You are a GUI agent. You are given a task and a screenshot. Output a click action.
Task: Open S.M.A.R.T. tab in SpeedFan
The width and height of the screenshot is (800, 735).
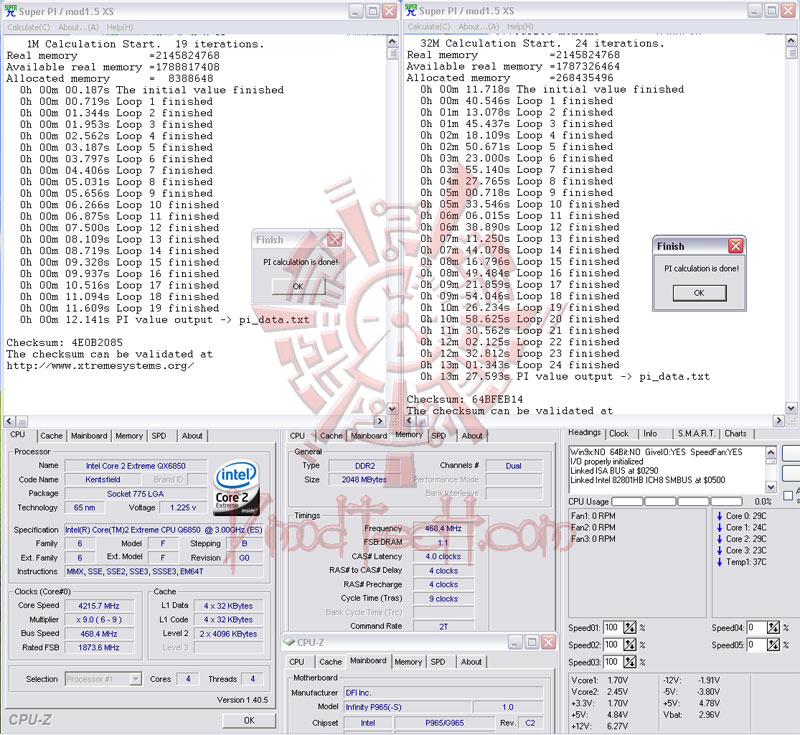[697, 434]
